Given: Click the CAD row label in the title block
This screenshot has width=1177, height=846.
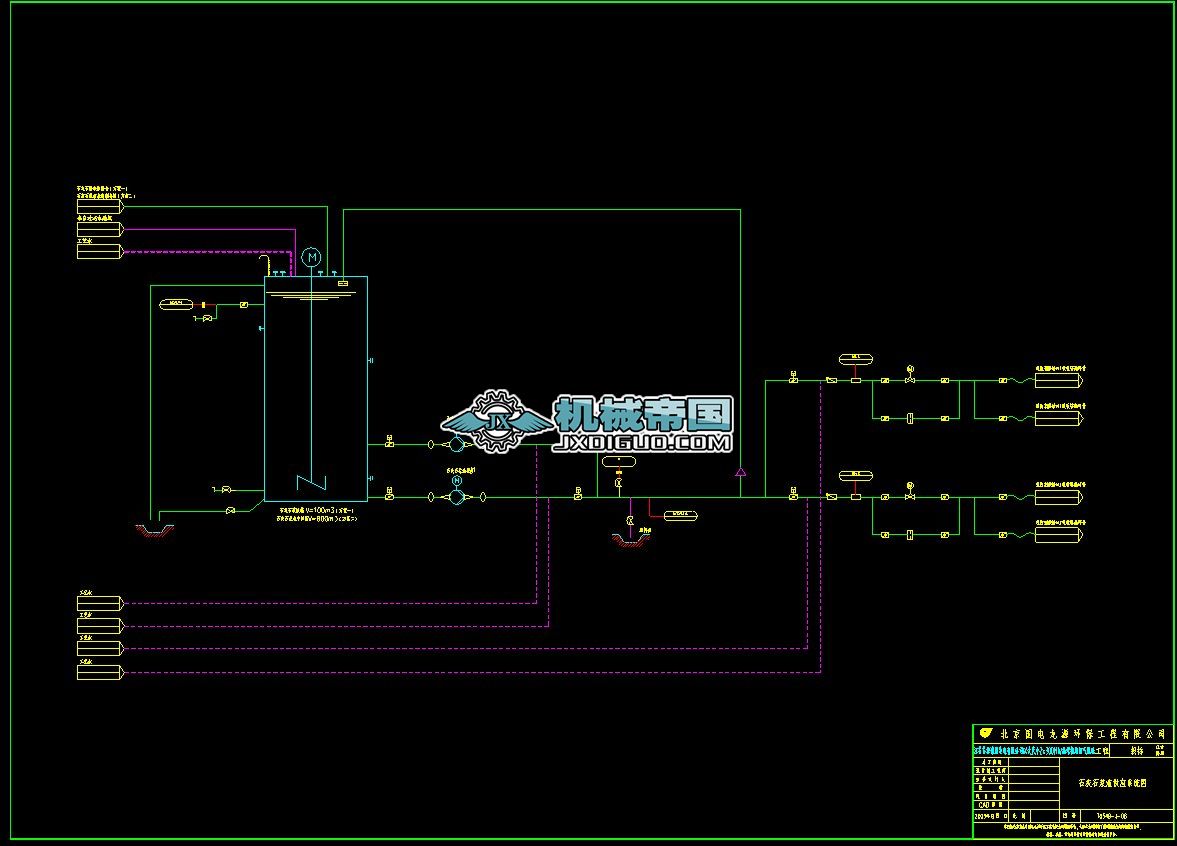Looking at the screenshot, I should (x=990, y=805).
